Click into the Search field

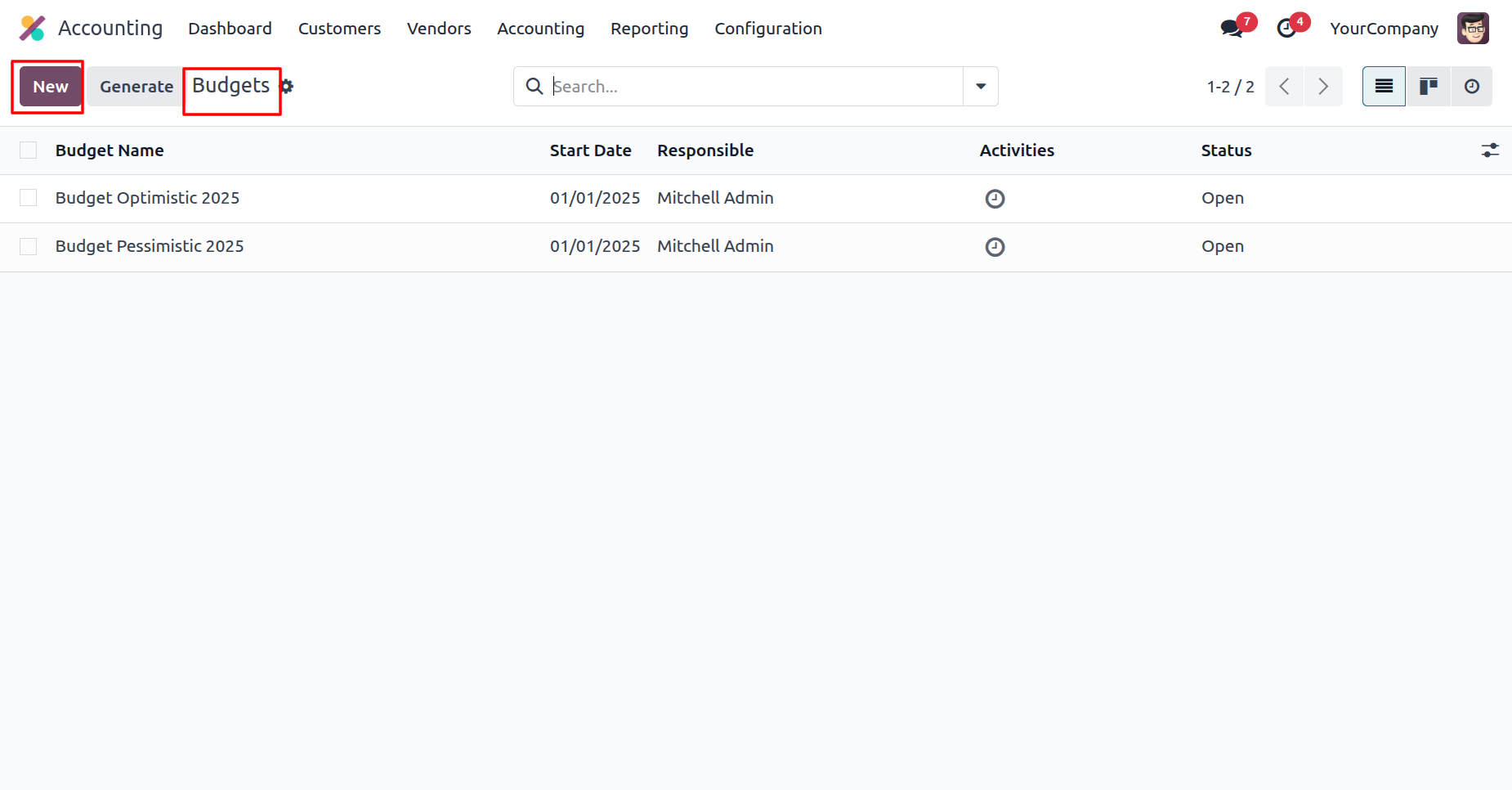[752, 87]
